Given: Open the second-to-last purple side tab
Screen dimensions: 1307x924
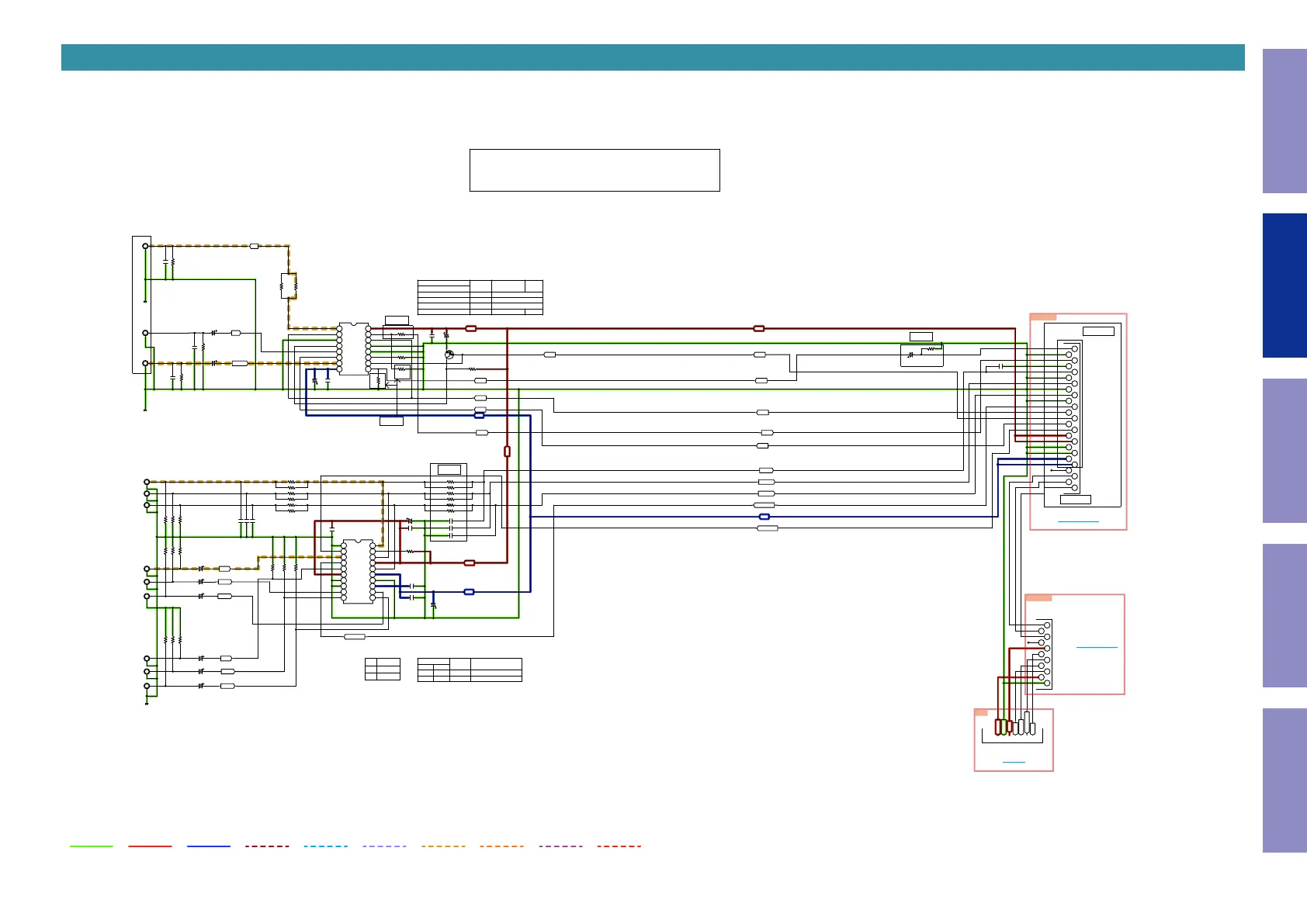Looking at the screenshot, I should coord(1284,615).
